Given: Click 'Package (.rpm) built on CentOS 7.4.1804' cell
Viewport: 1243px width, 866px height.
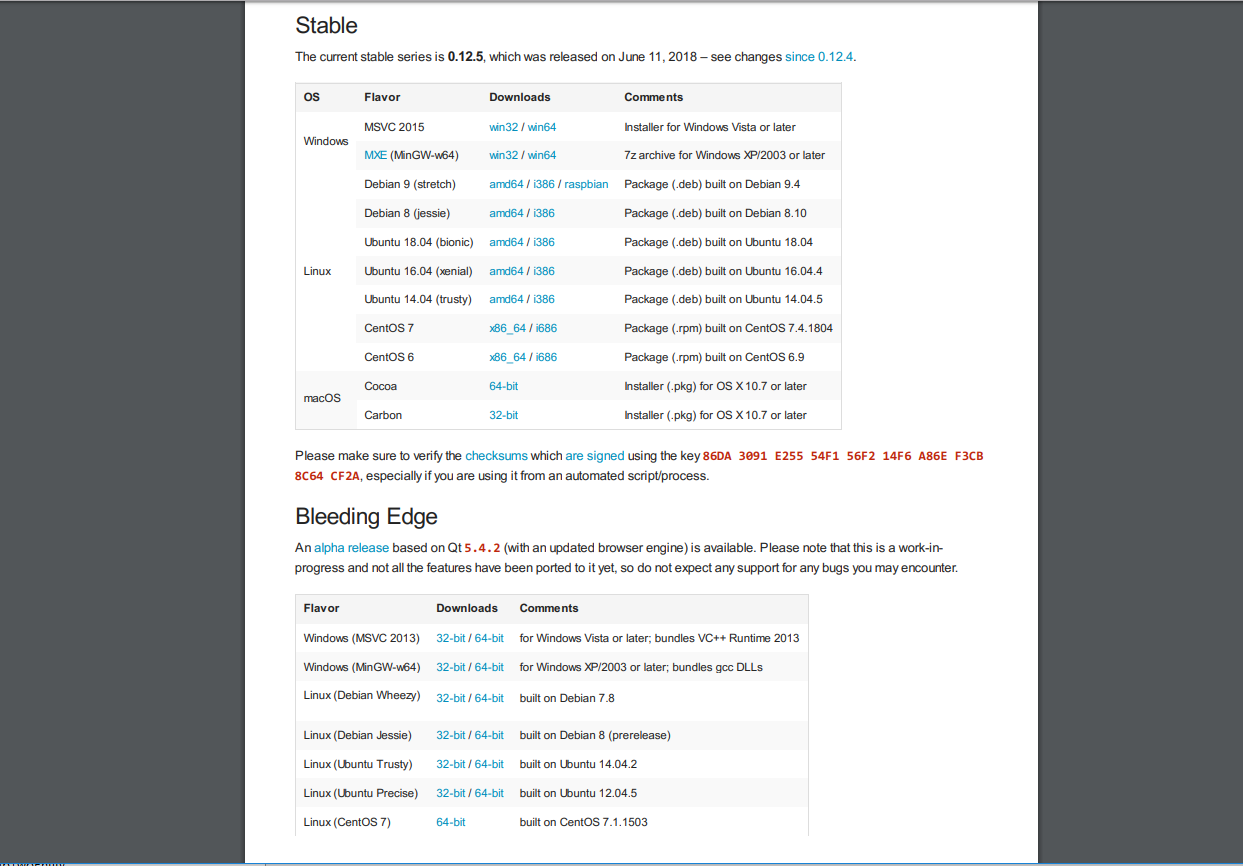Looking at the screenshot, I should pyautogui.click(x=728, y=328).
